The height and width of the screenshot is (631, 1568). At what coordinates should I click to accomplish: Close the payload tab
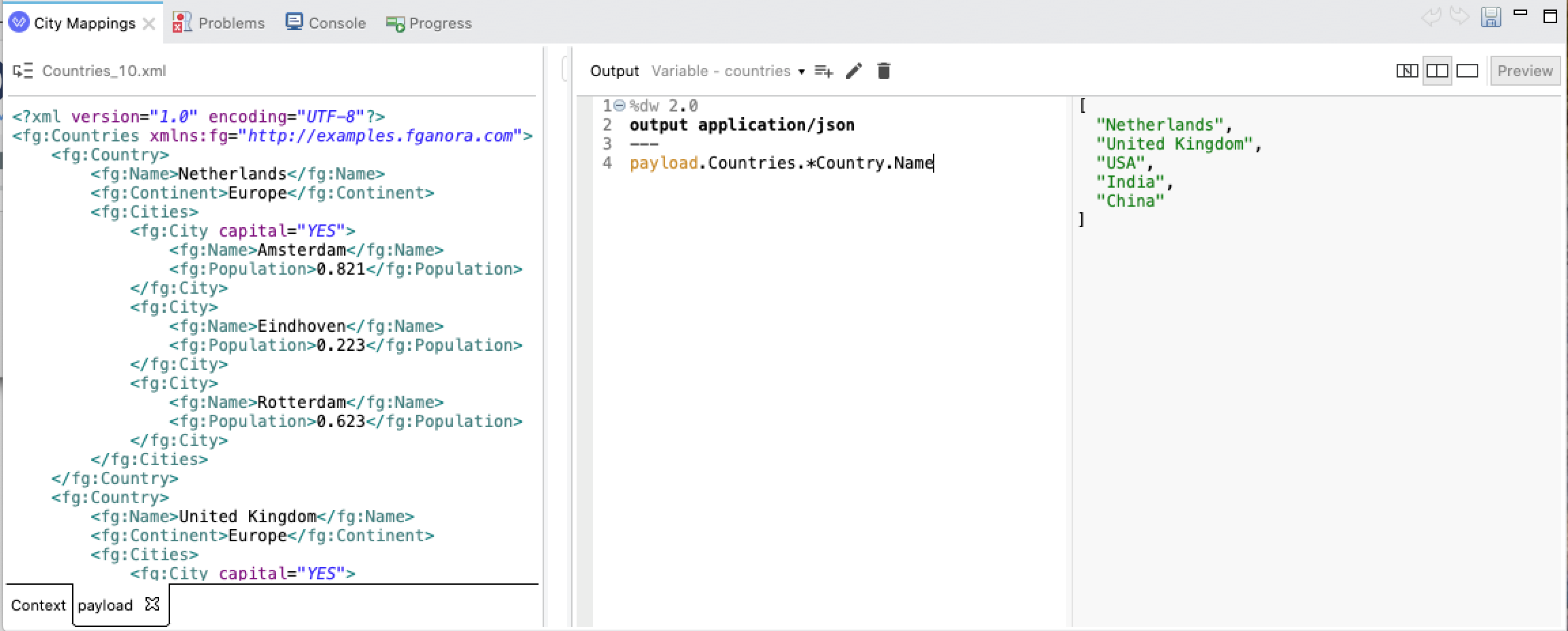(152, 604)
